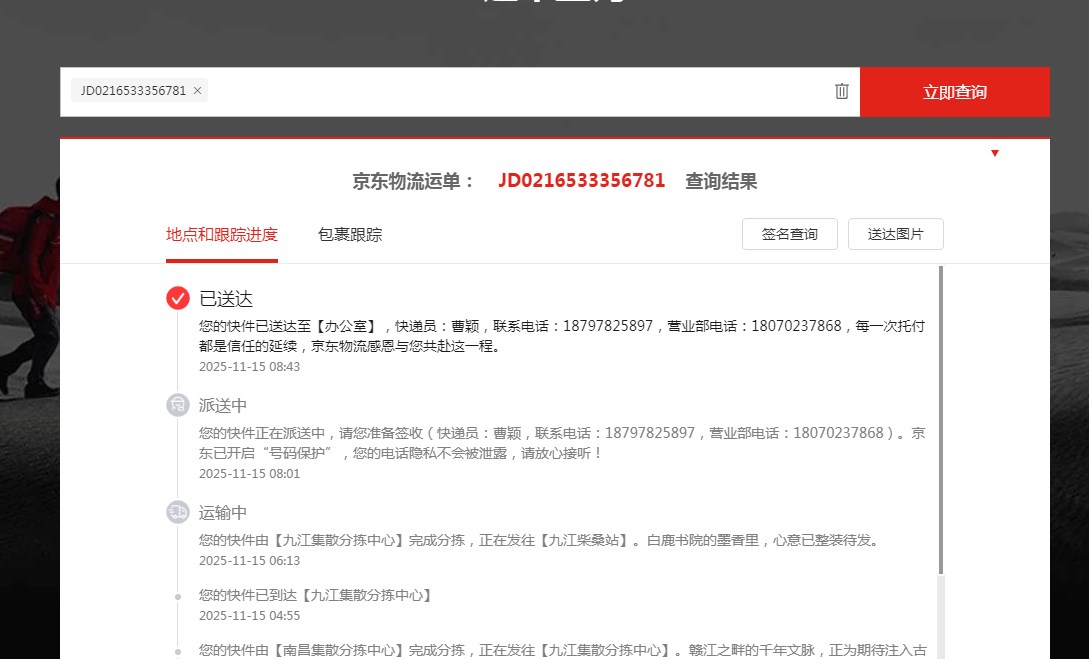Click the JD0216533356781 tag in the search box

[x=133, y=91]
